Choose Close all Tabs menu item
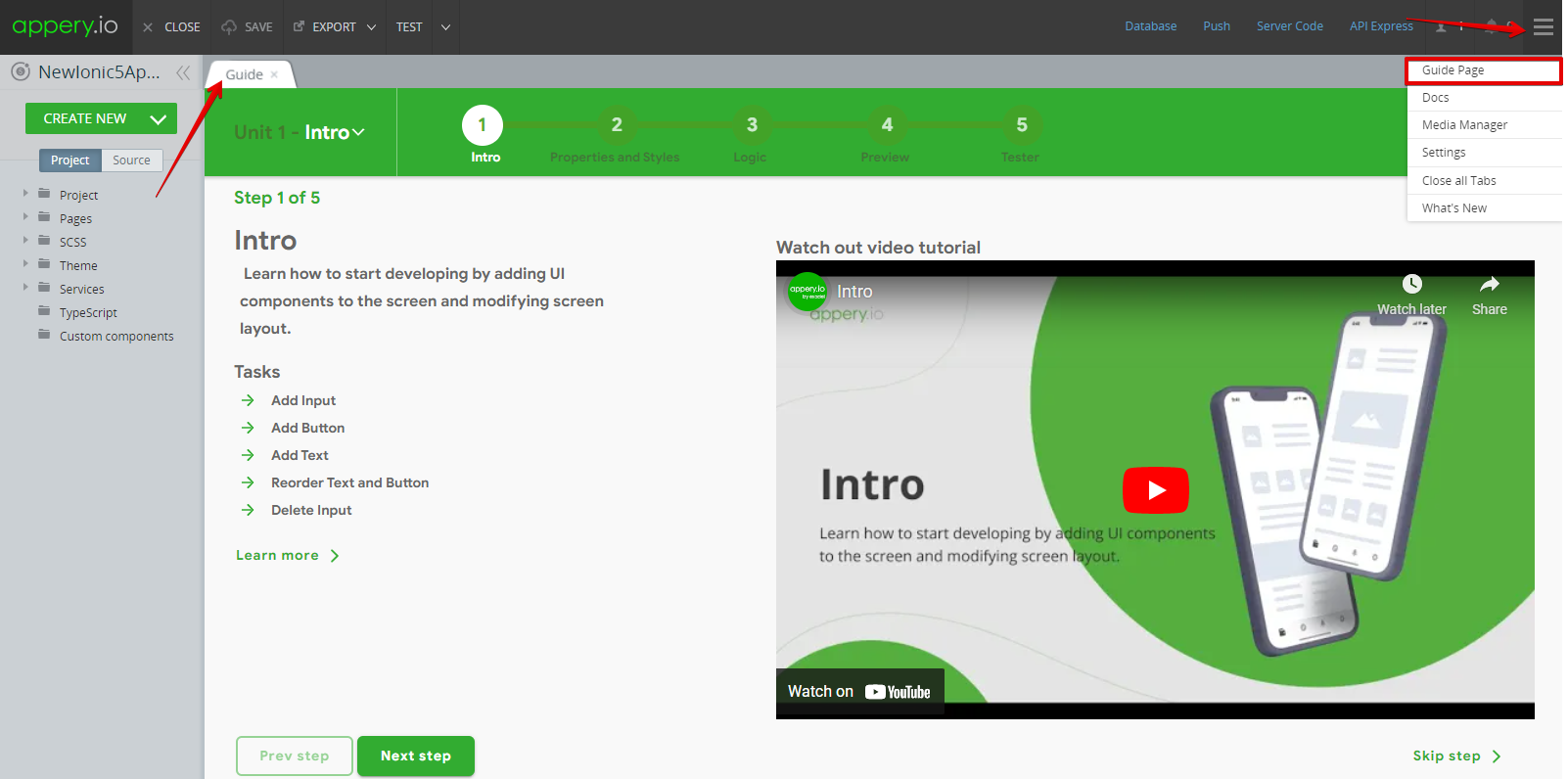The width and height of the screenshot is (1568, 779). [x=1484, y=181]
